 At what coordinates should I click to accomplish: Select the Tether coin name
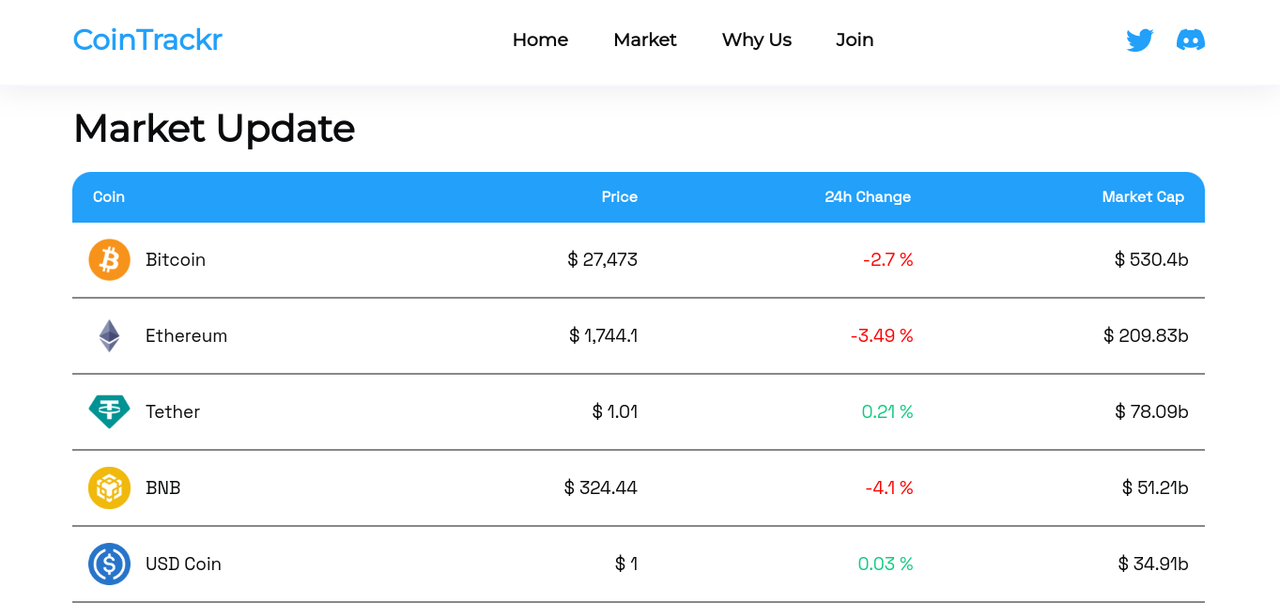tap(173, 412)
